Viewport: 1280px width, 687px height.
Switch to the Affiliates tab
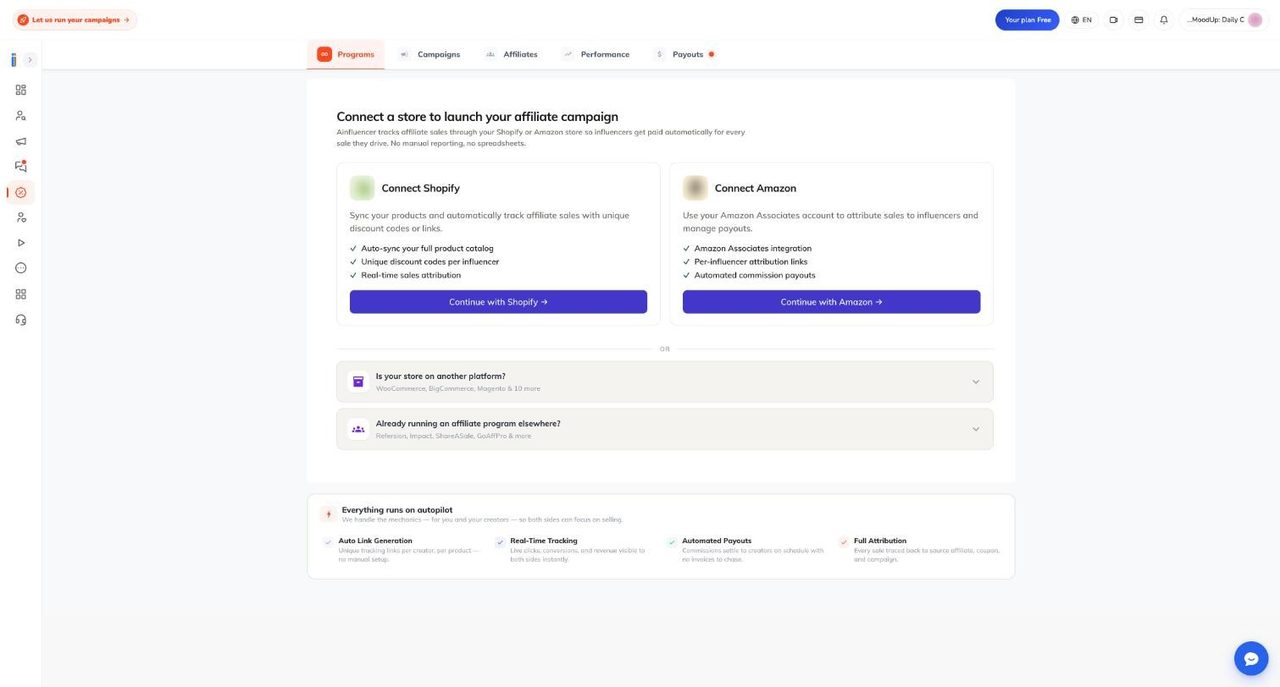click(511, 54)
